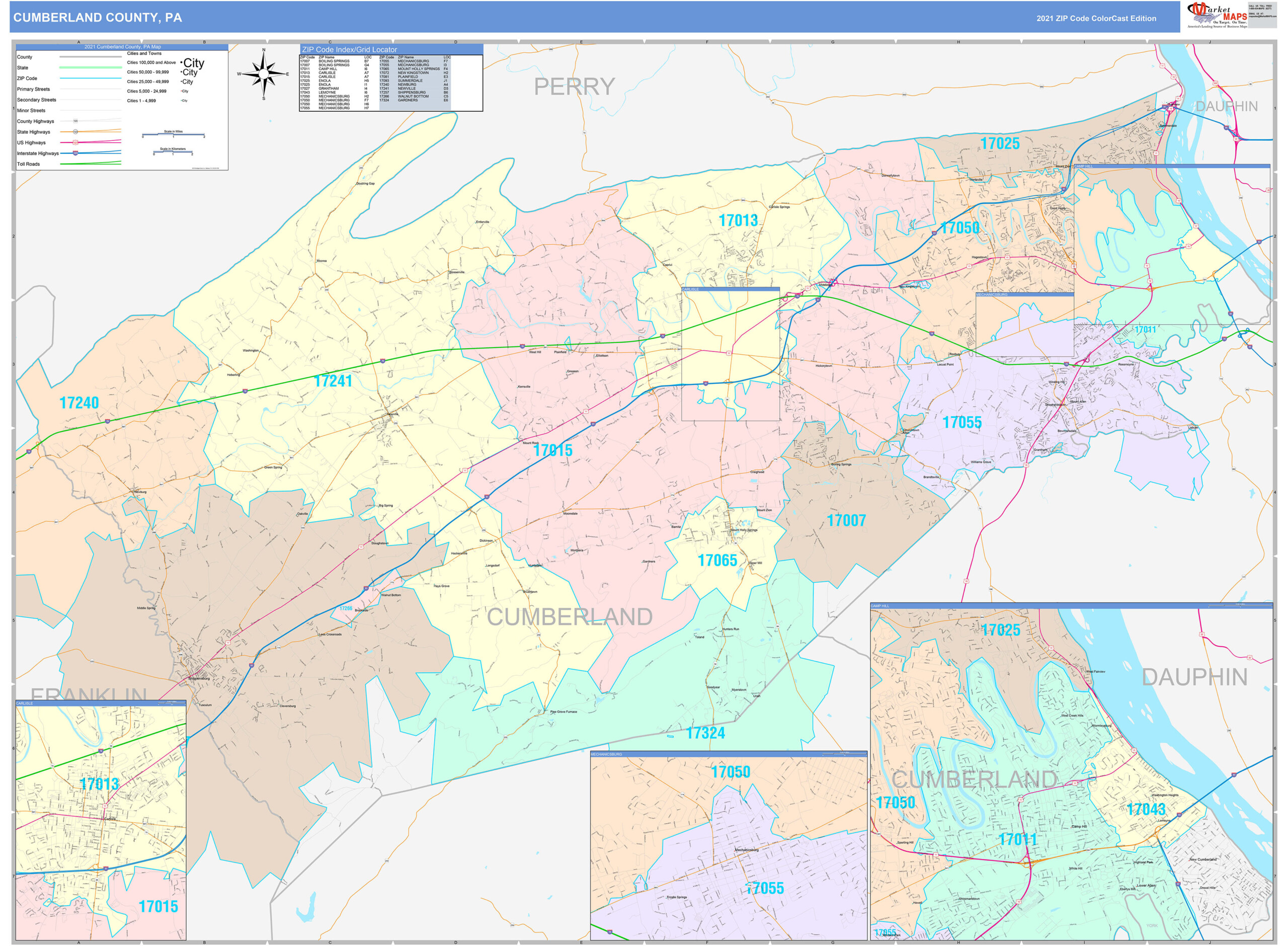Click the 'CUMBERLAND COUNTY, PA' title
This screenshot has width=1288, height=946.
(98, 18)
